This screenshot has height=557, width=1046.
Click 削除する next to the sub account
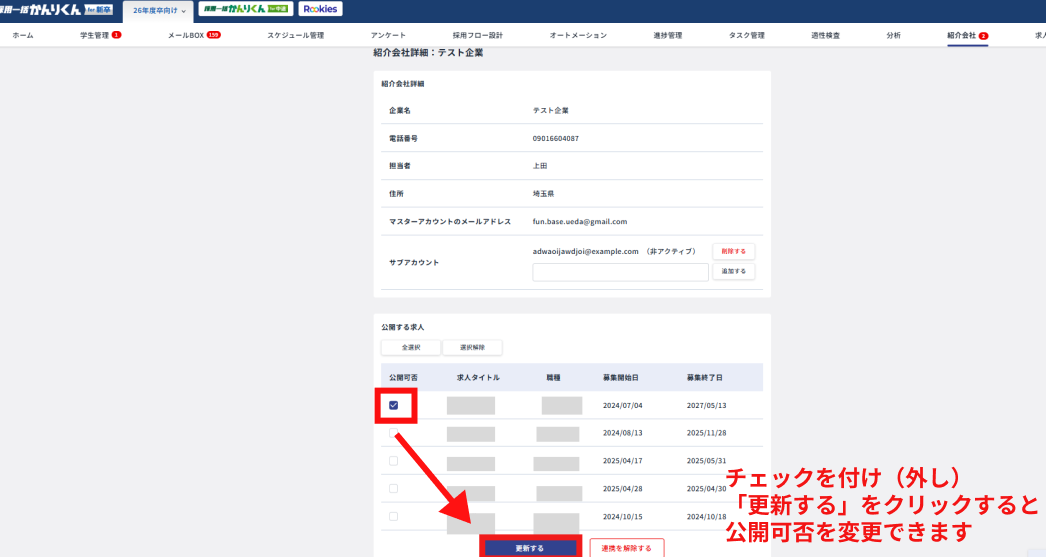coord(733,252)
